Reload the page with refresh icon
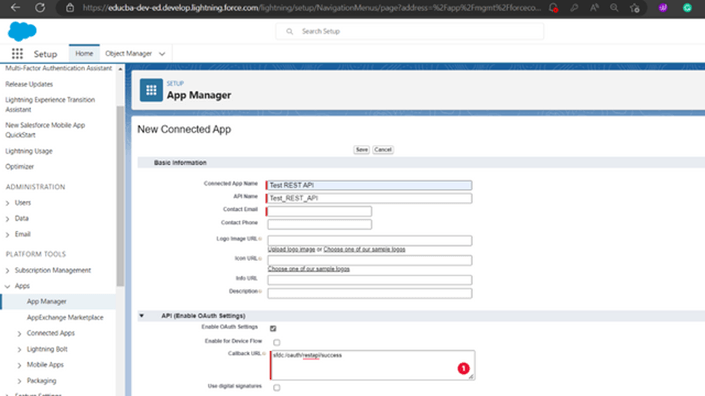Image resolution: width=705 pixels, height=396 pixels. coord(40,8)
